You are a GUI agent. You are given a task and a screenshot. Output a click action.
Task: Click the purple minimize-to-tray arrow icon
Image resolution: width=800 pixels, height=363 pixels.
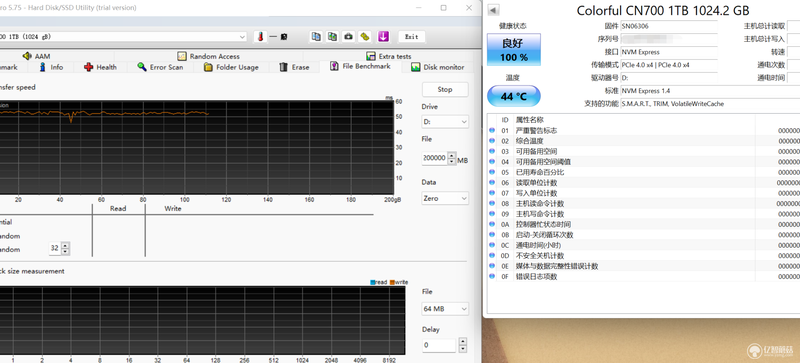click(x=384, y=37)
